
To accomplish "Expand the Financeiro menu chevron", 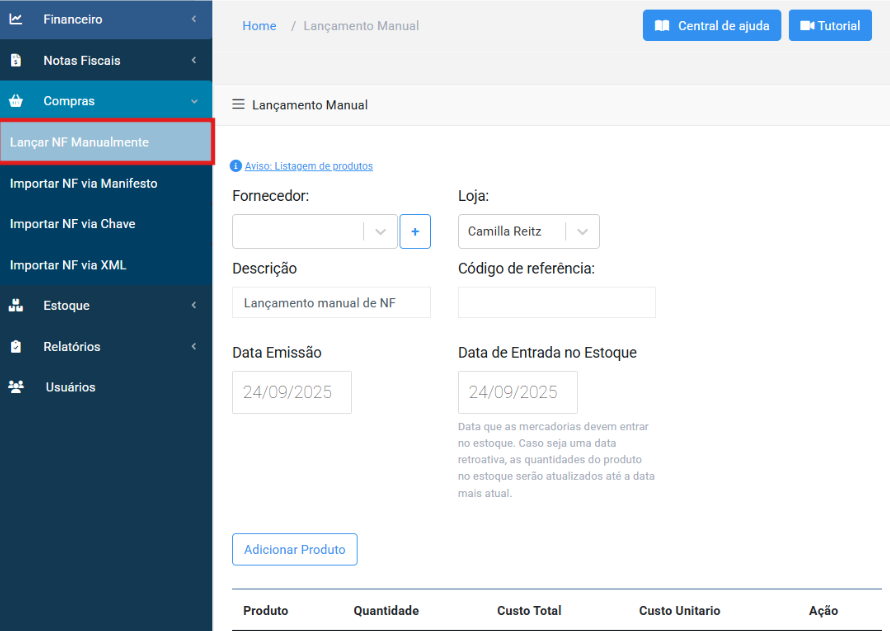I will (193, 19).
